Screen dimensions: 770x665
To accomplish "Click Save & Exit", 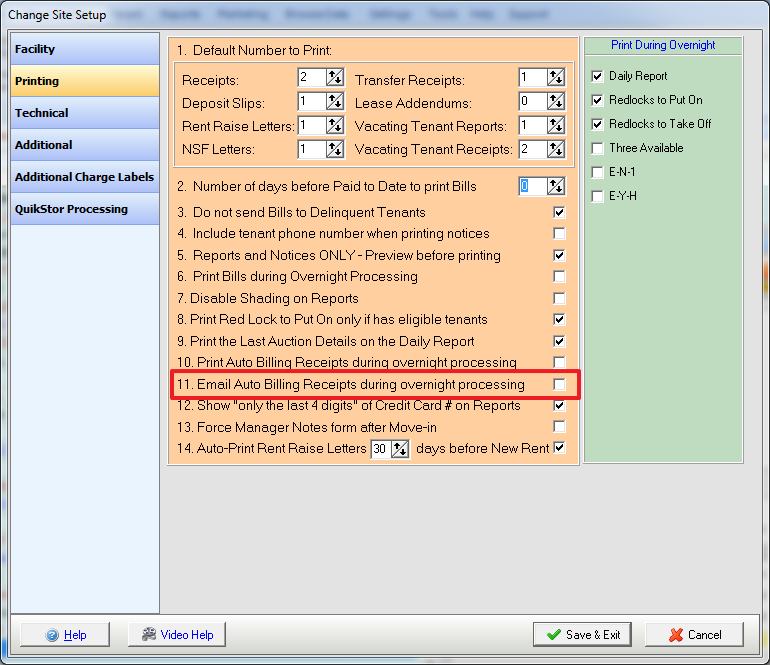I will coord(582,635).
